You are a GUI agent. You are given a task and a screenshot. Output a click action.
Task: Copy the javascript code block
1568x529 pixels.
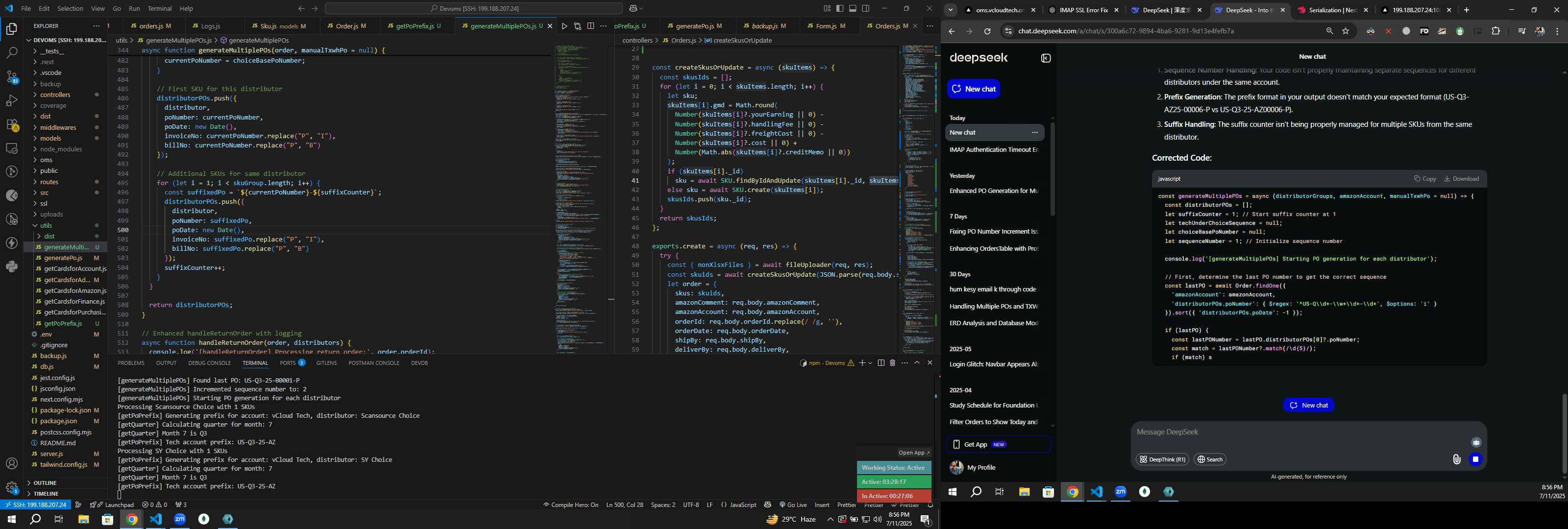click(1424, 179)
